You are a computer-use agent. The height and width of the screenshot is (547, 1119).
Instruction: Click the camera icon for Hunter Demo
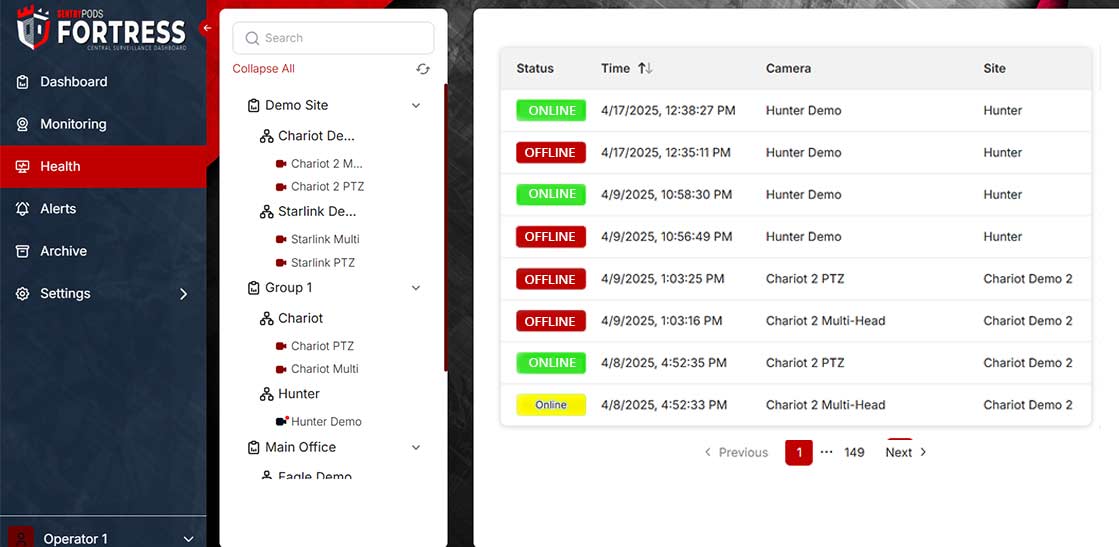[x=282, y=421]
